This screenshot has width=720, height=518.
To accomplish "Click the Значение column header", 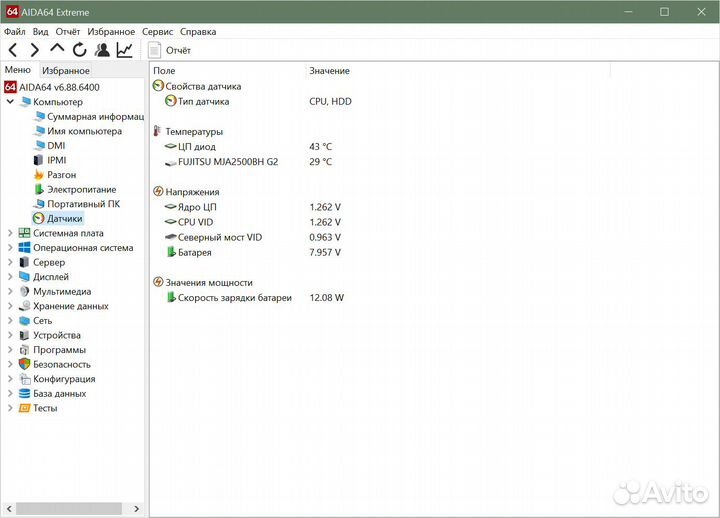I will pos(329,71).
